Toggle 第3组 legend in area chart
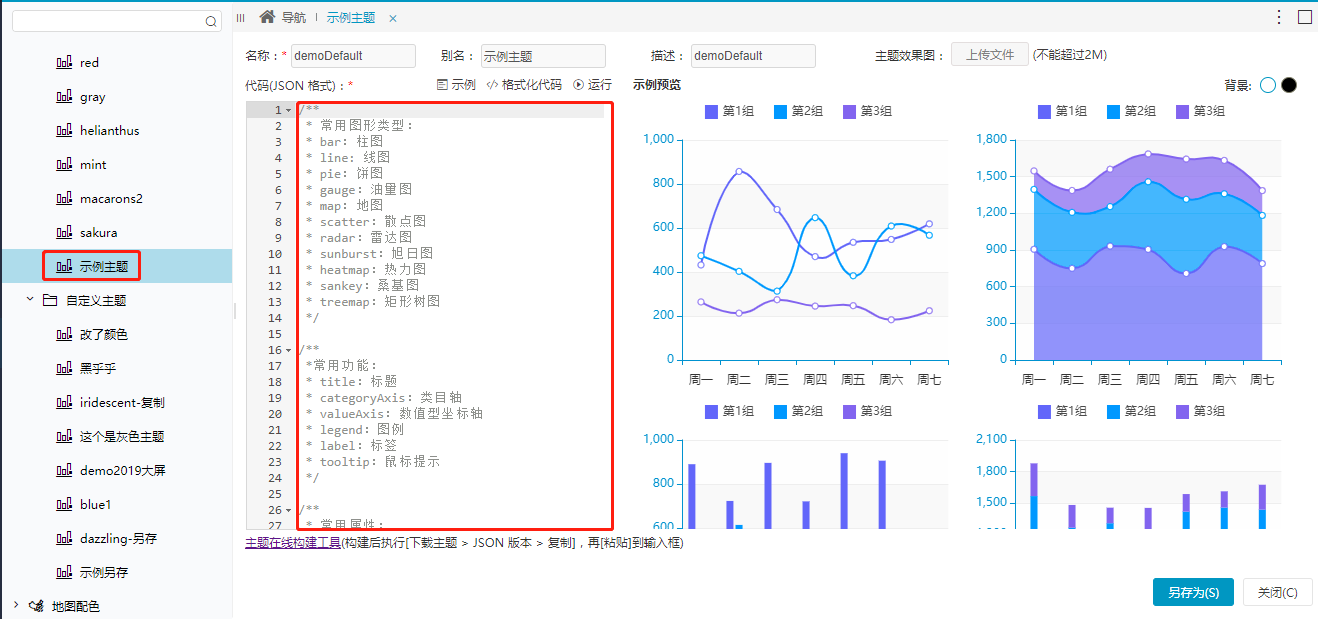 coord(1201,111)
